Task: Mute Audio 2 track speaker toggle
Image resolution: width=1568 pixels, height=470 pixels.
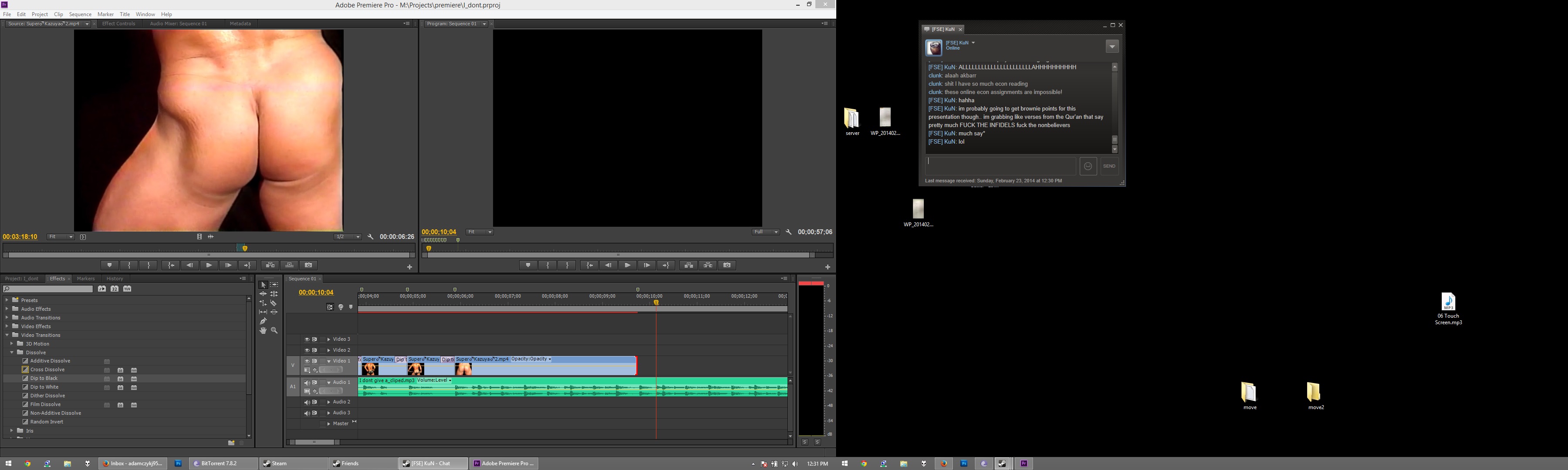Action: click(x=307, y=402)
